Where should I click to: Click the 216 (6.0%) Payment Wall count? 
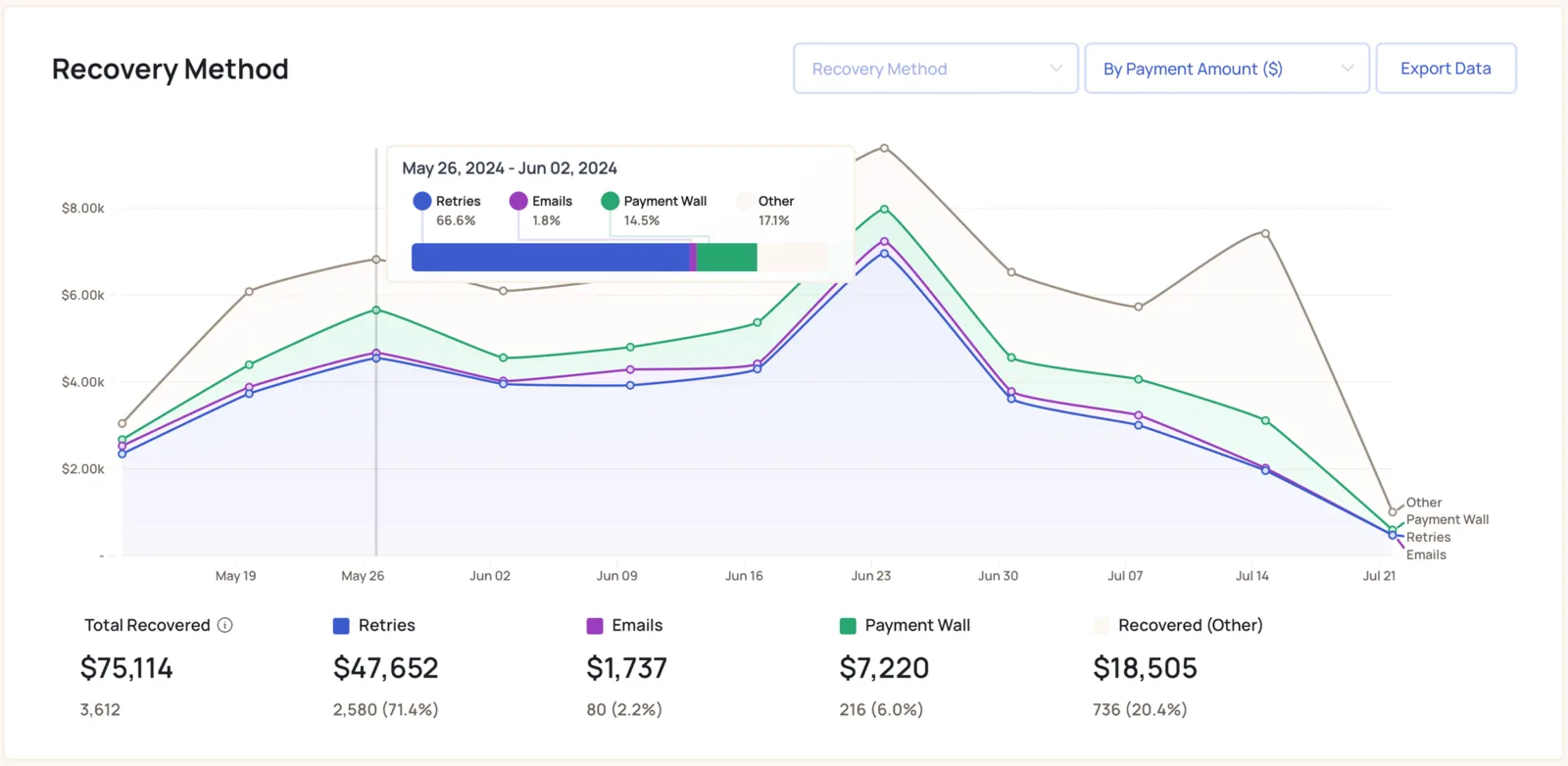[x=881, y=709]
